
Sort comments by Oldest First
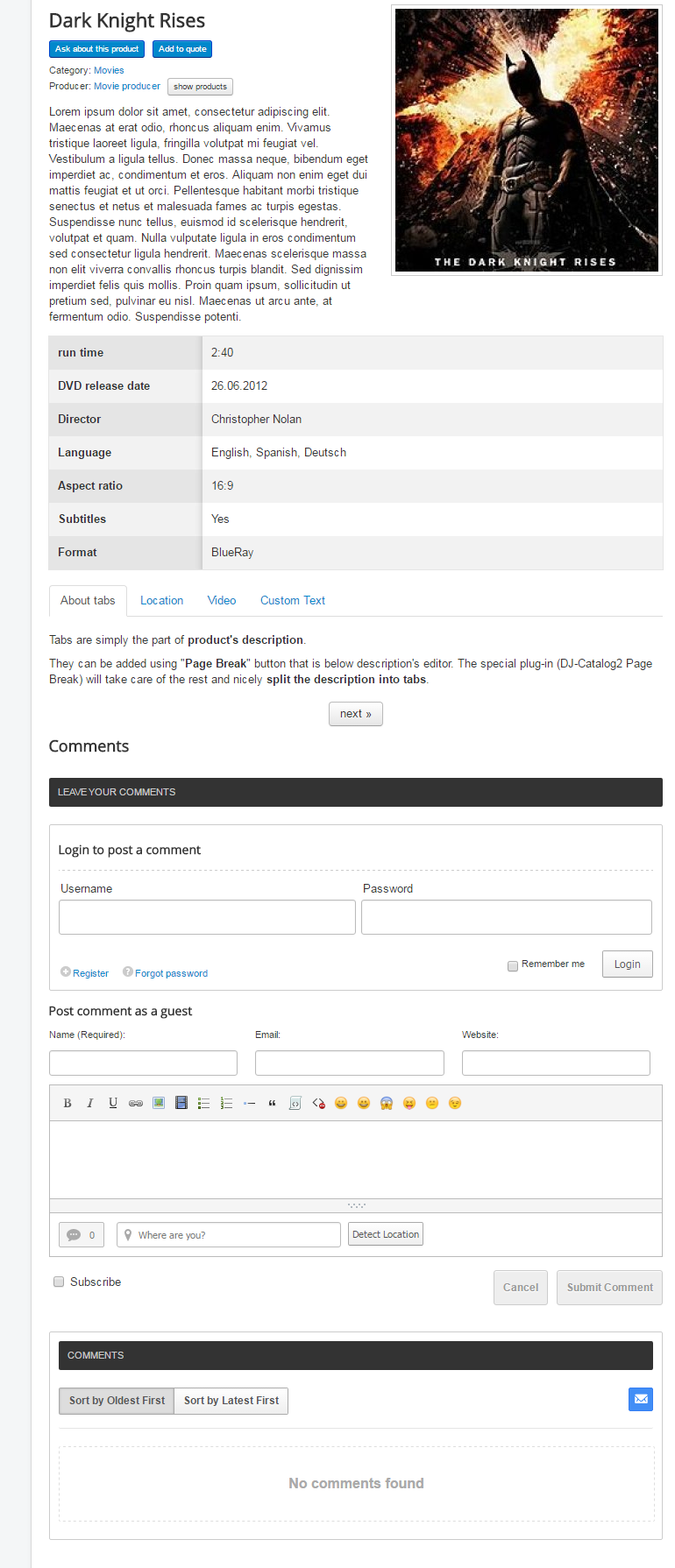coord(117,1401)
